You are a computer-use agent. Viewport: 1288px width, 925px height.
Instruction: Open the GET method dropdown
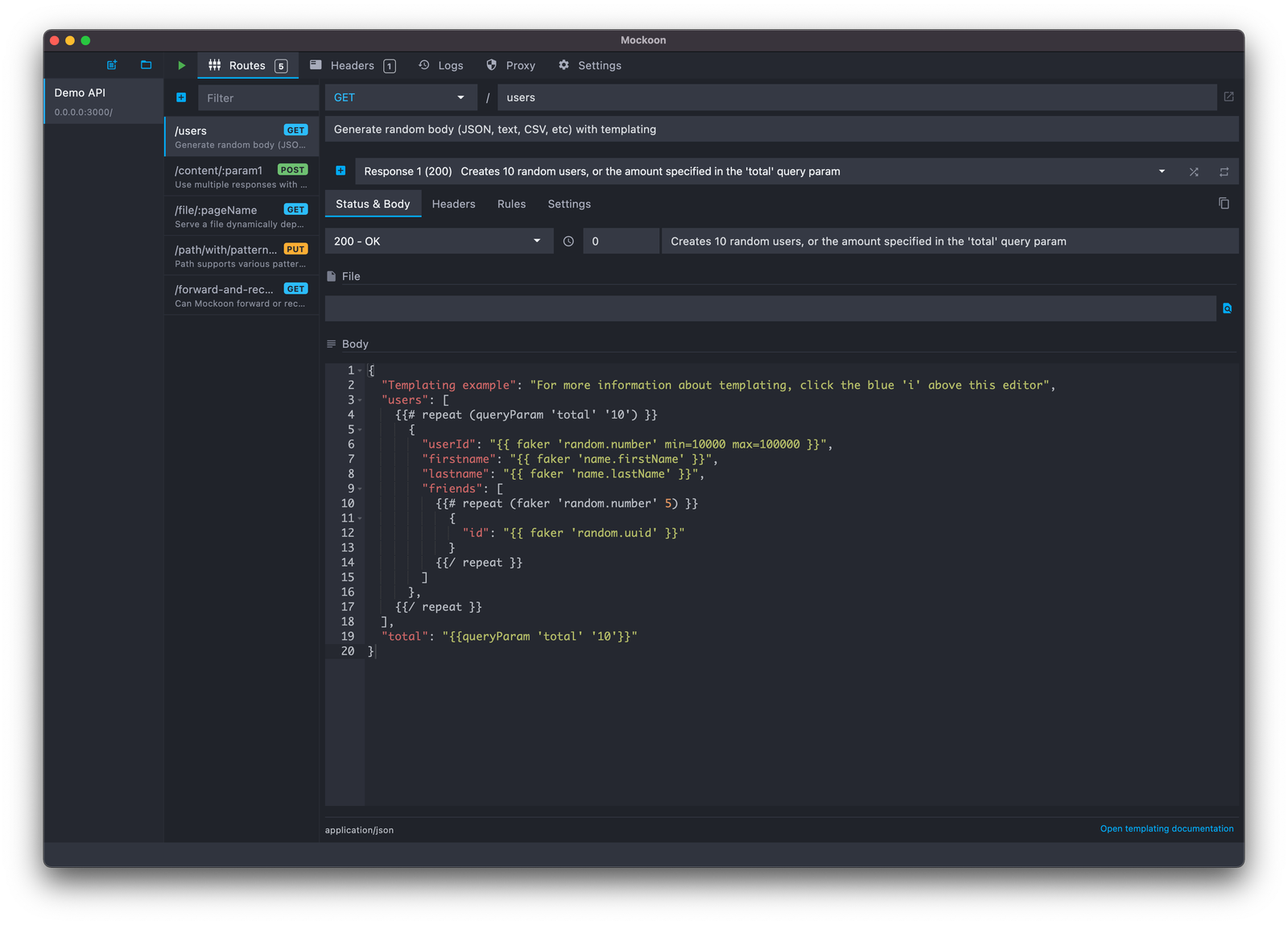pos(400,97)
